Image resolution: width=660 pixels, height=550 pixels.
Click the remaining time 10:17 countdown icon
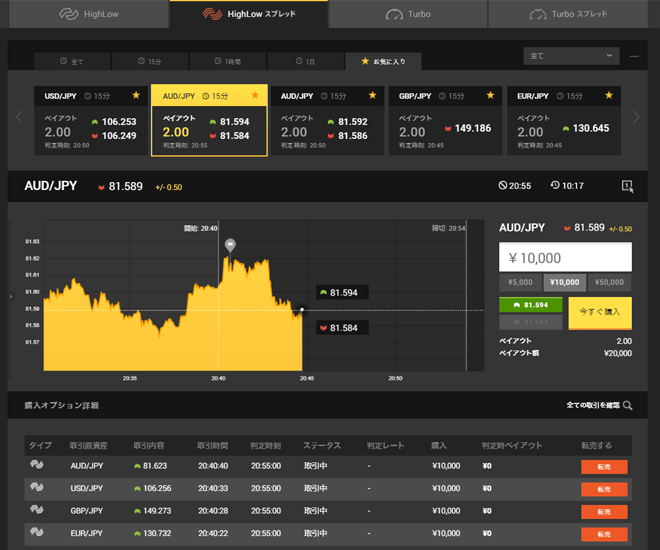tap(555, 185)
